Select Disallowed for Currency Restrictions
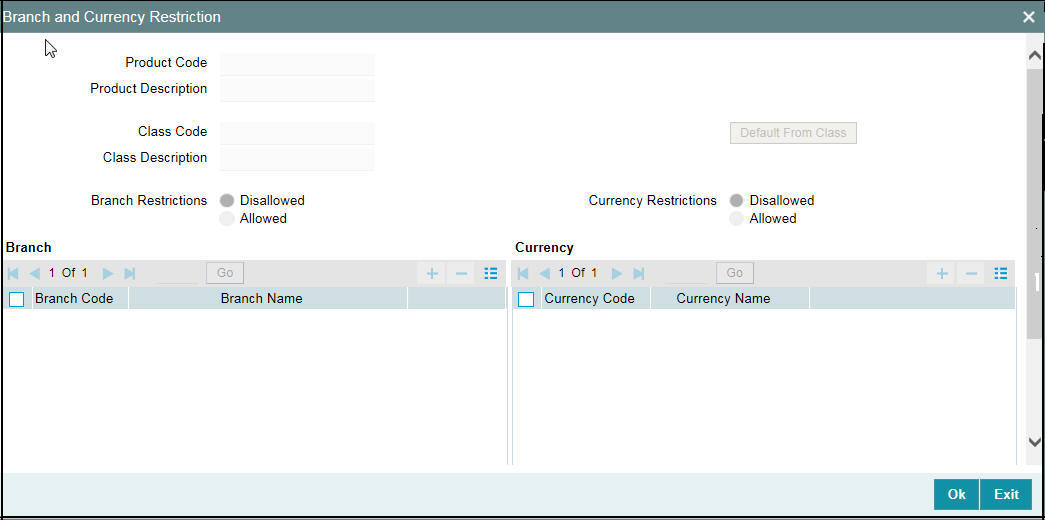 tap(736, 201)
